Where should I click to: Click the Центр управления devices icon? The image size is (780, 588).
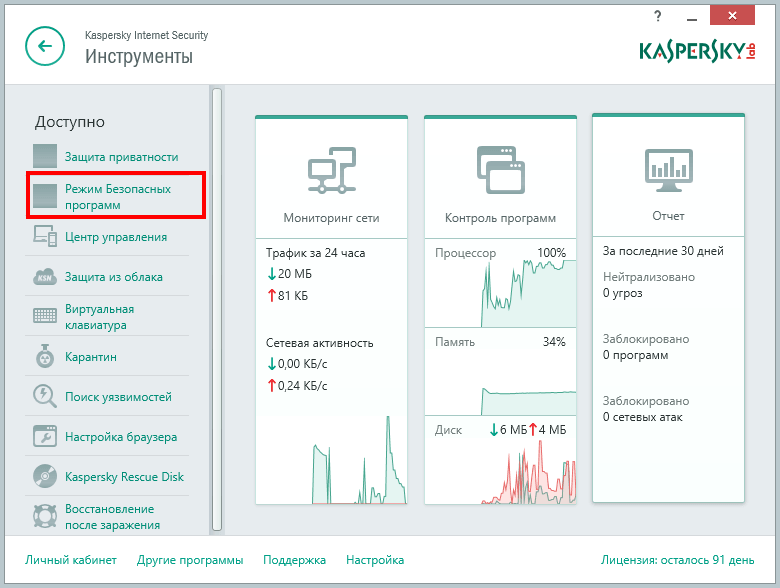(x=45, y=236)
